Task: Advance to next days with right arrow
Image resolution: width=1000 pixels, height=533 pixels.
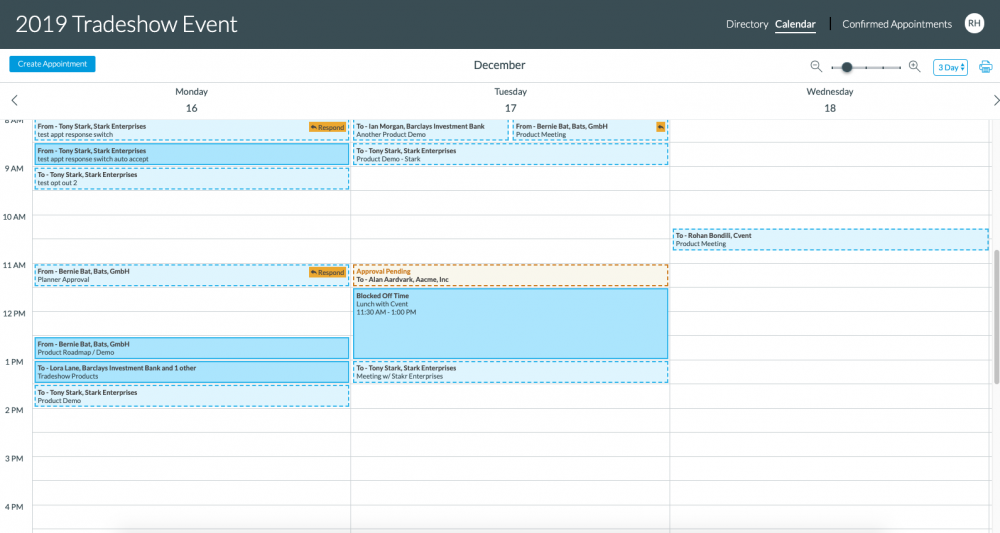Action: [x=996, y=100]
